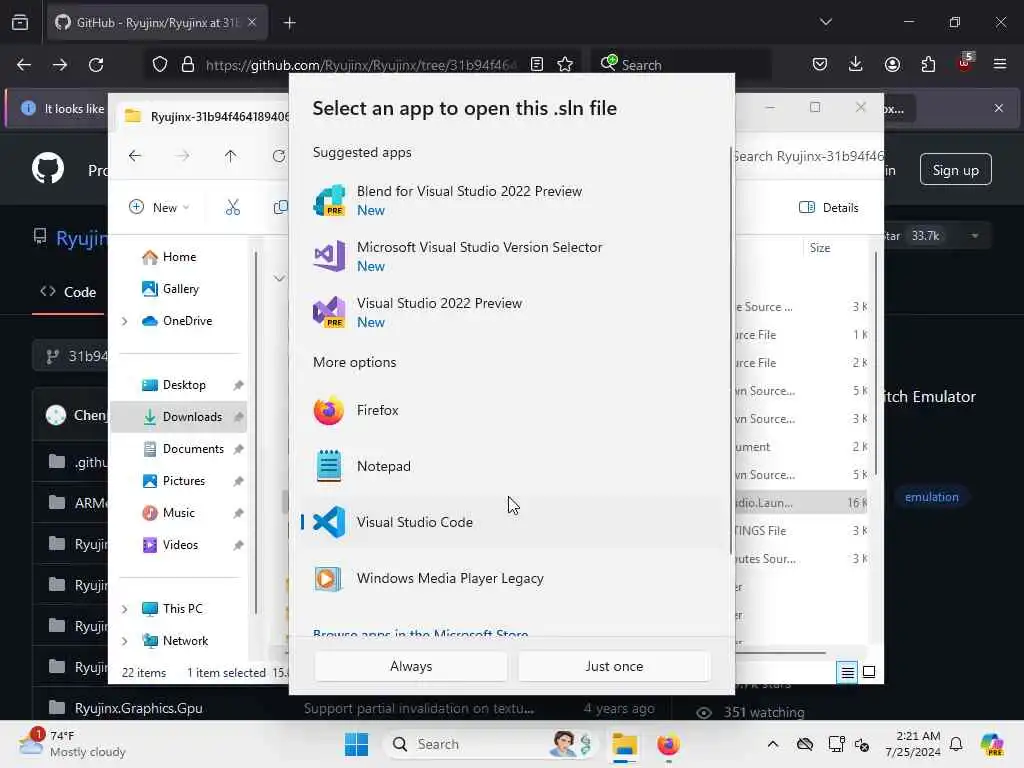
Task: Open File Explorer from taskbar
Action: tap(624, 744)
